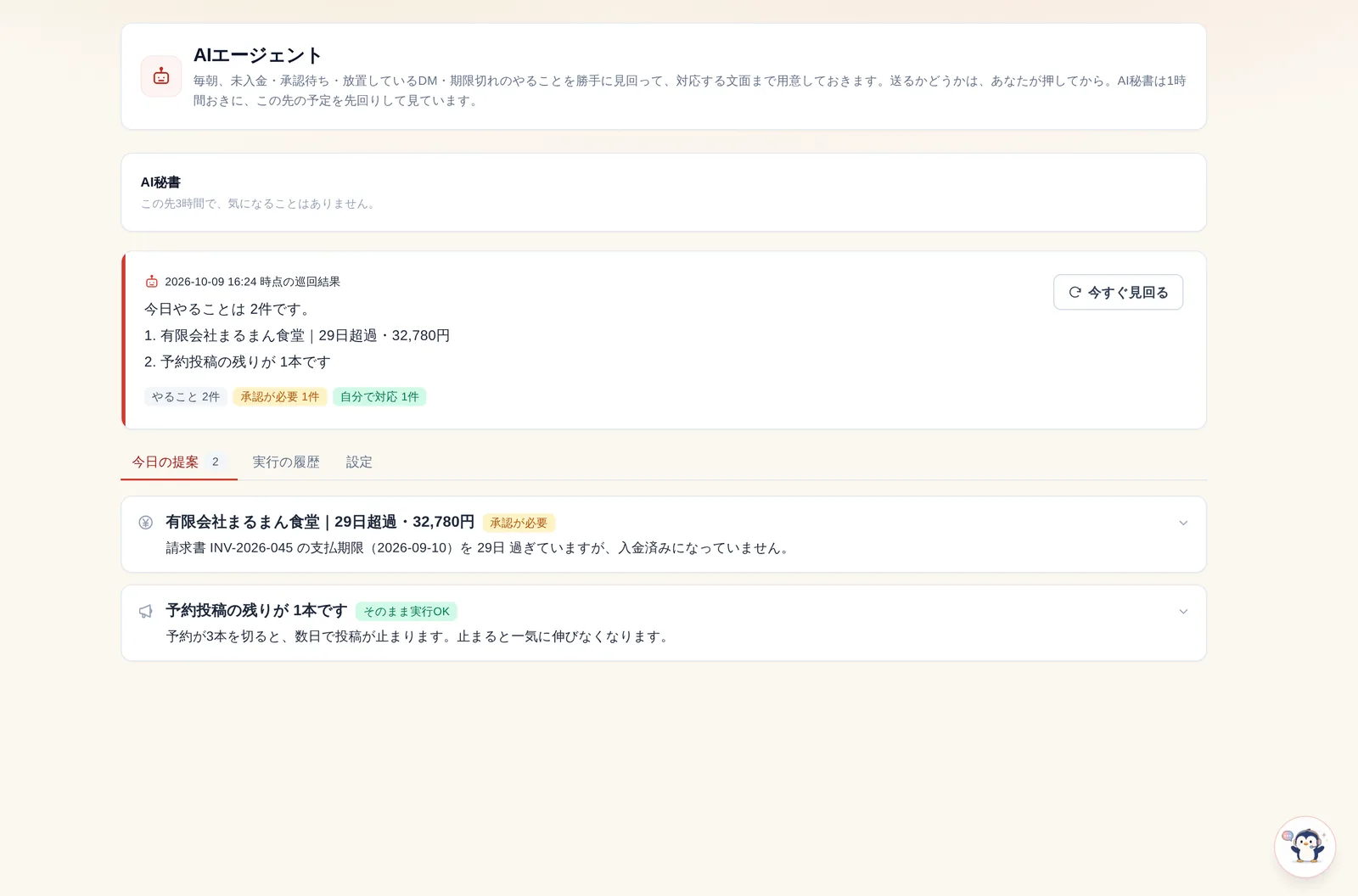1358x896 pixels.
Task: Click the megaphone icon on 予約投稿 card
Action: pos(146,611)
